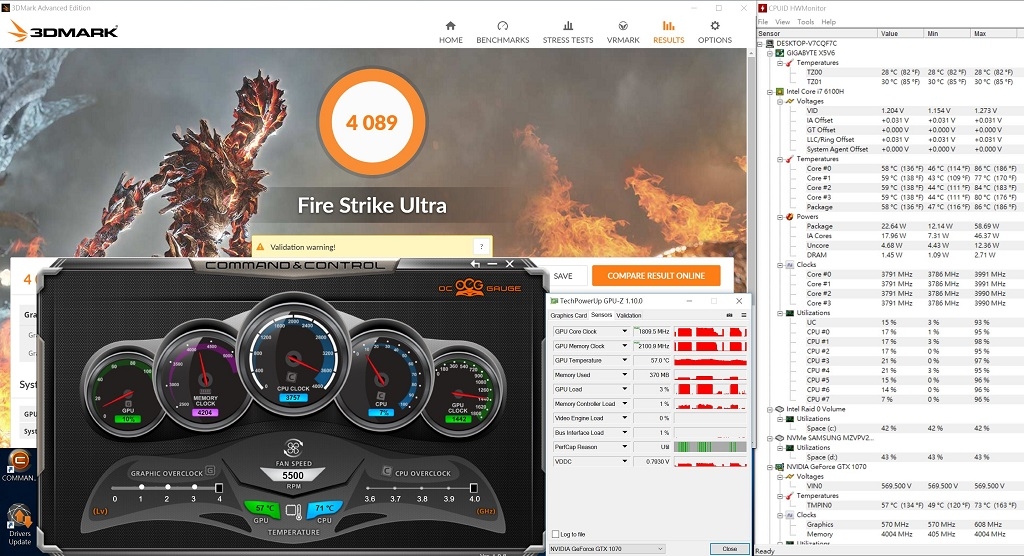
Task: Click the GPU-Z screenshot camera icon
Action: pyautogui.click(x=729, y=315)
